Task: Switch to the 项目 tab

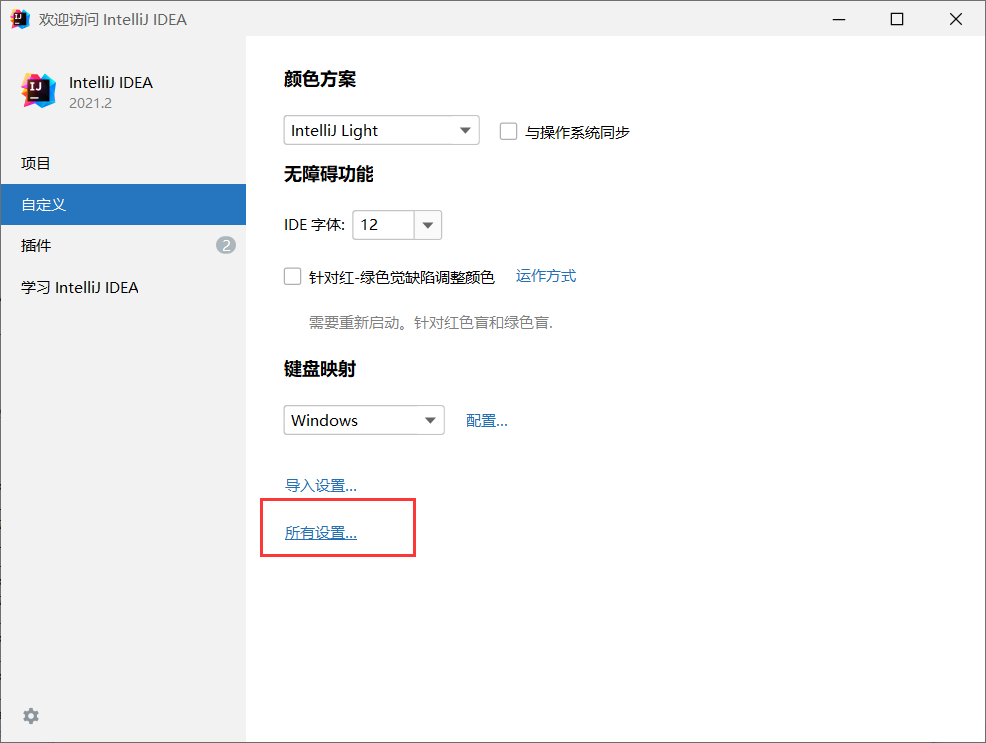Action: [123, 163]
